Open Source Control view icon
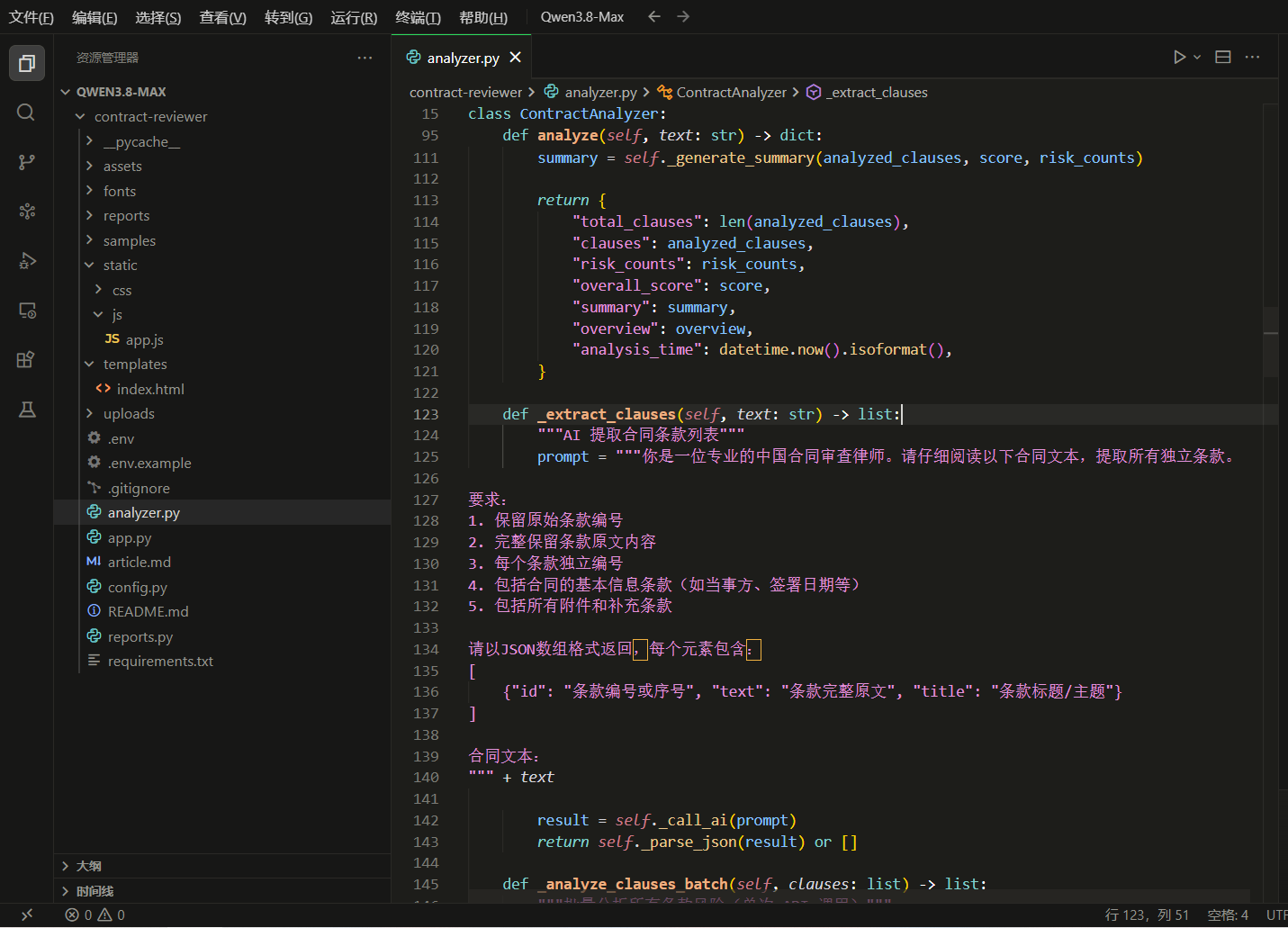The height and width of the screenshot is (928, 1288). [x=26, y=162]
